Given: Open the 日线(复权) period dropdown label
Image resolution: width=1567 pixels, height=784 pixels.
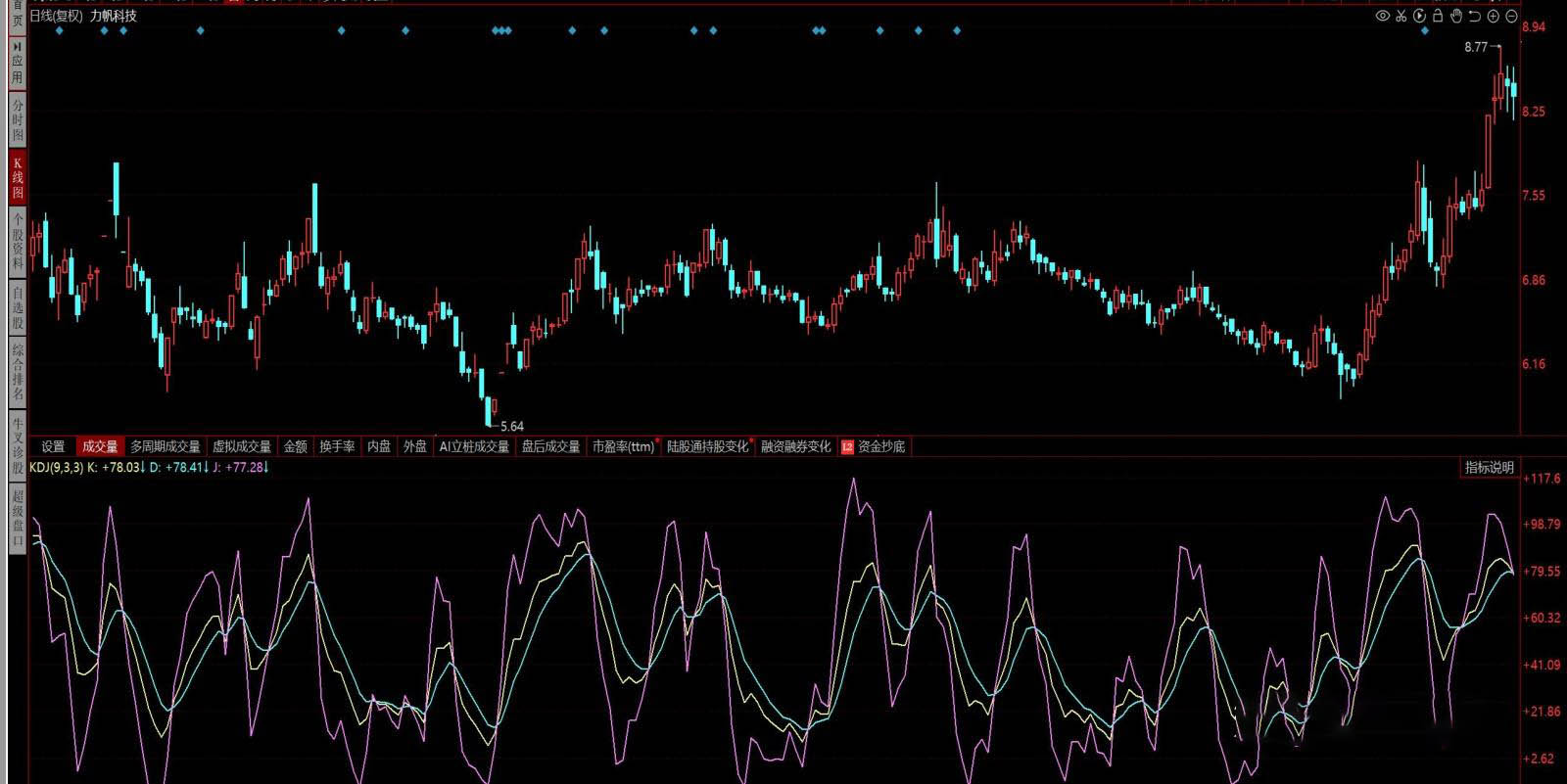Looking at the screenshot, I should tap(56, 16).
